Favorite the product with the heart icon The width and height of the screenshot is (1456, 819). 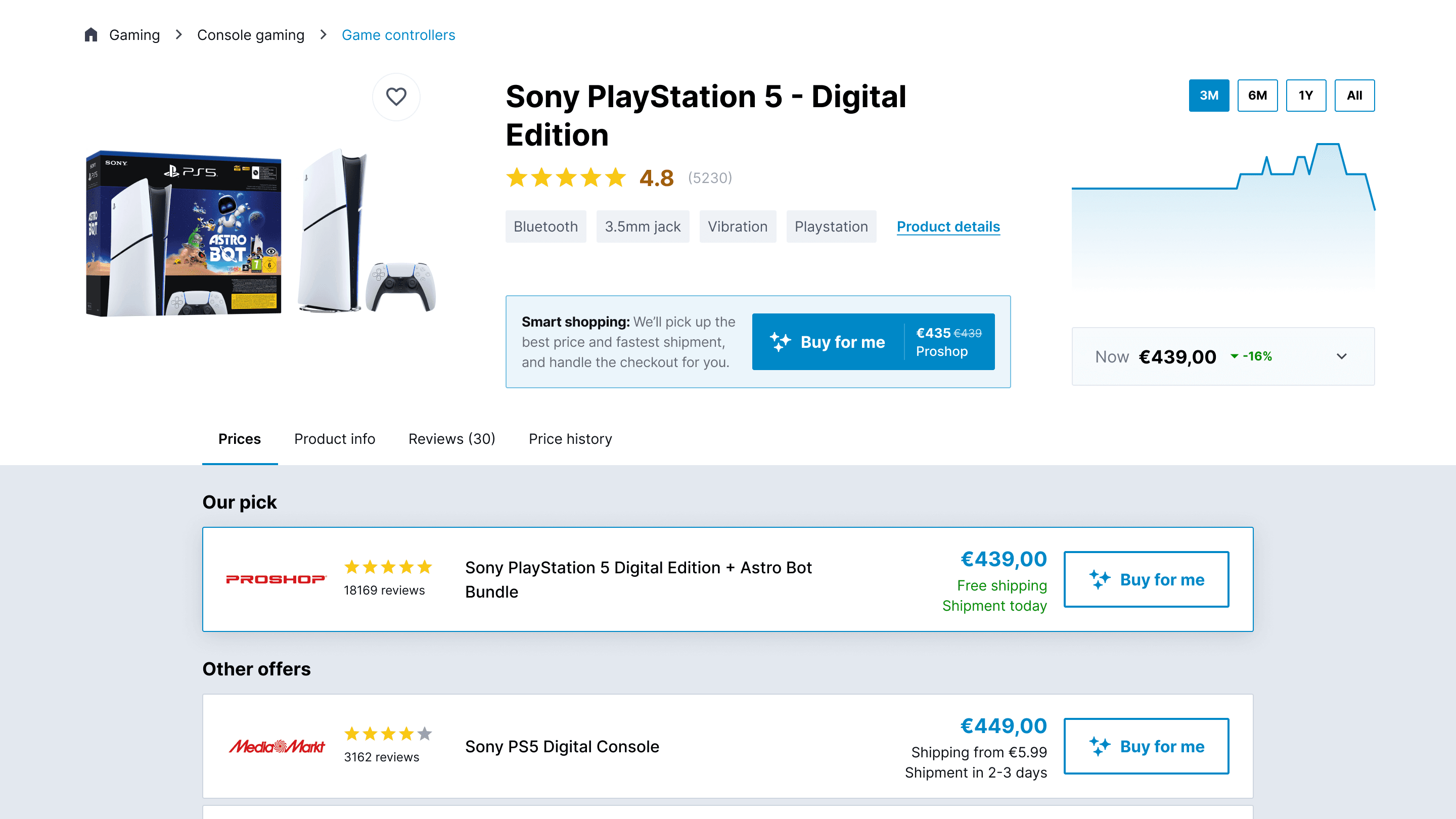pyautogui.click(x=396, y=97)
